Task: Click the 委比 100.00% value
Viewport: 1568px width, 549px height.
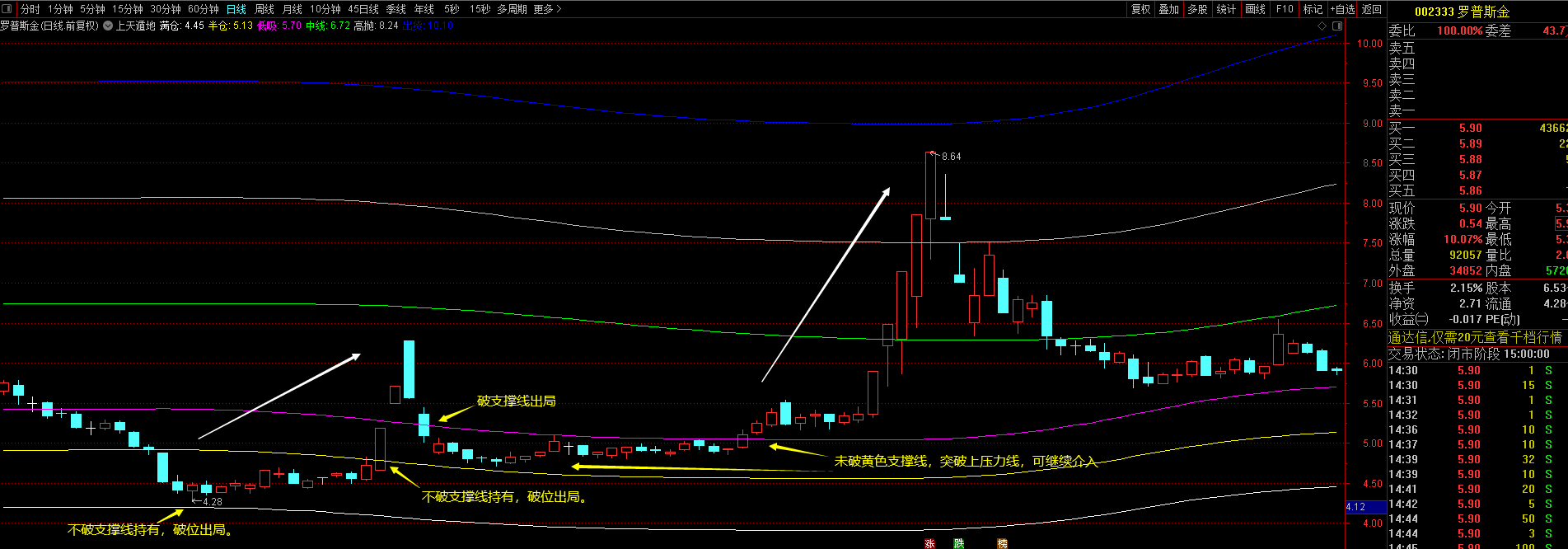Action: (x=1459, y=30)
